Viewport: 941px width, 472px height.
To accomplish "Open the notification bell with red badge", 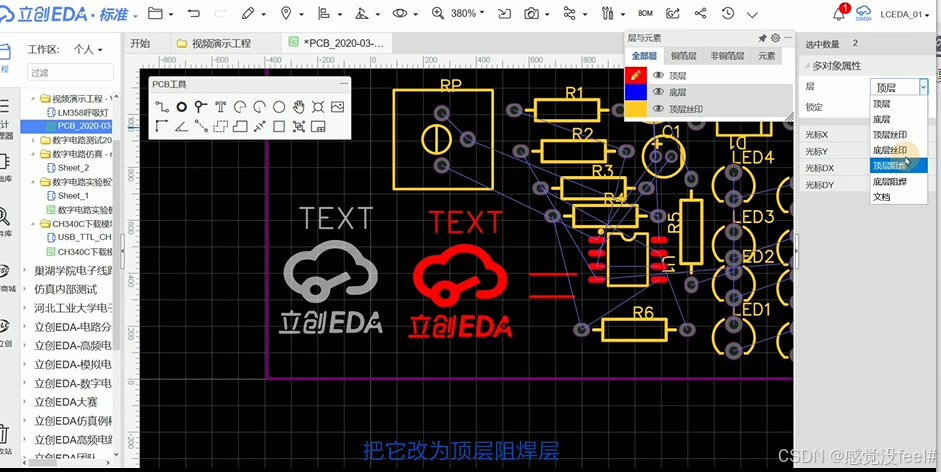I will pyautogui.click(x=840, y=13).
